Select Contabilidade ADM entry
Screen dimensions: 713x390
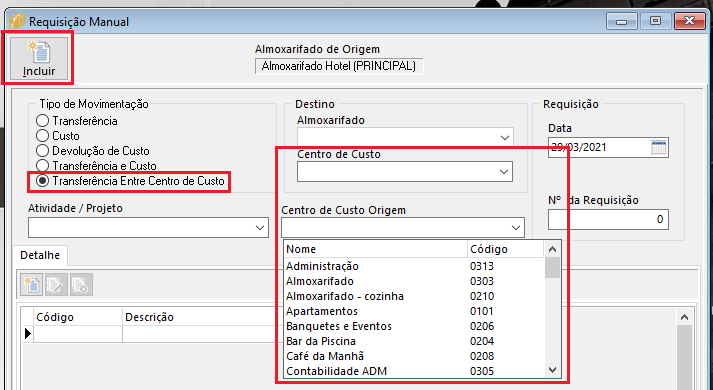point(414,371)
